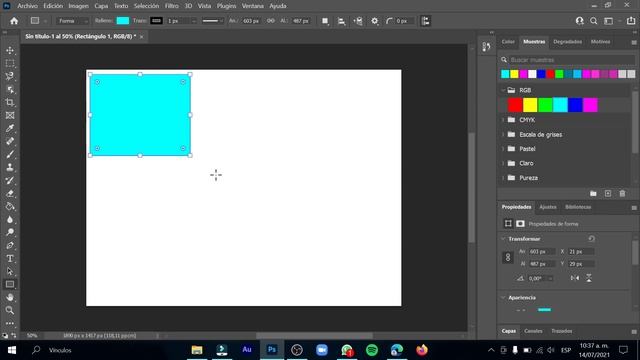The image size is (640, 360).
Task: Click the Windows Start button
Action: pos(12,350)
